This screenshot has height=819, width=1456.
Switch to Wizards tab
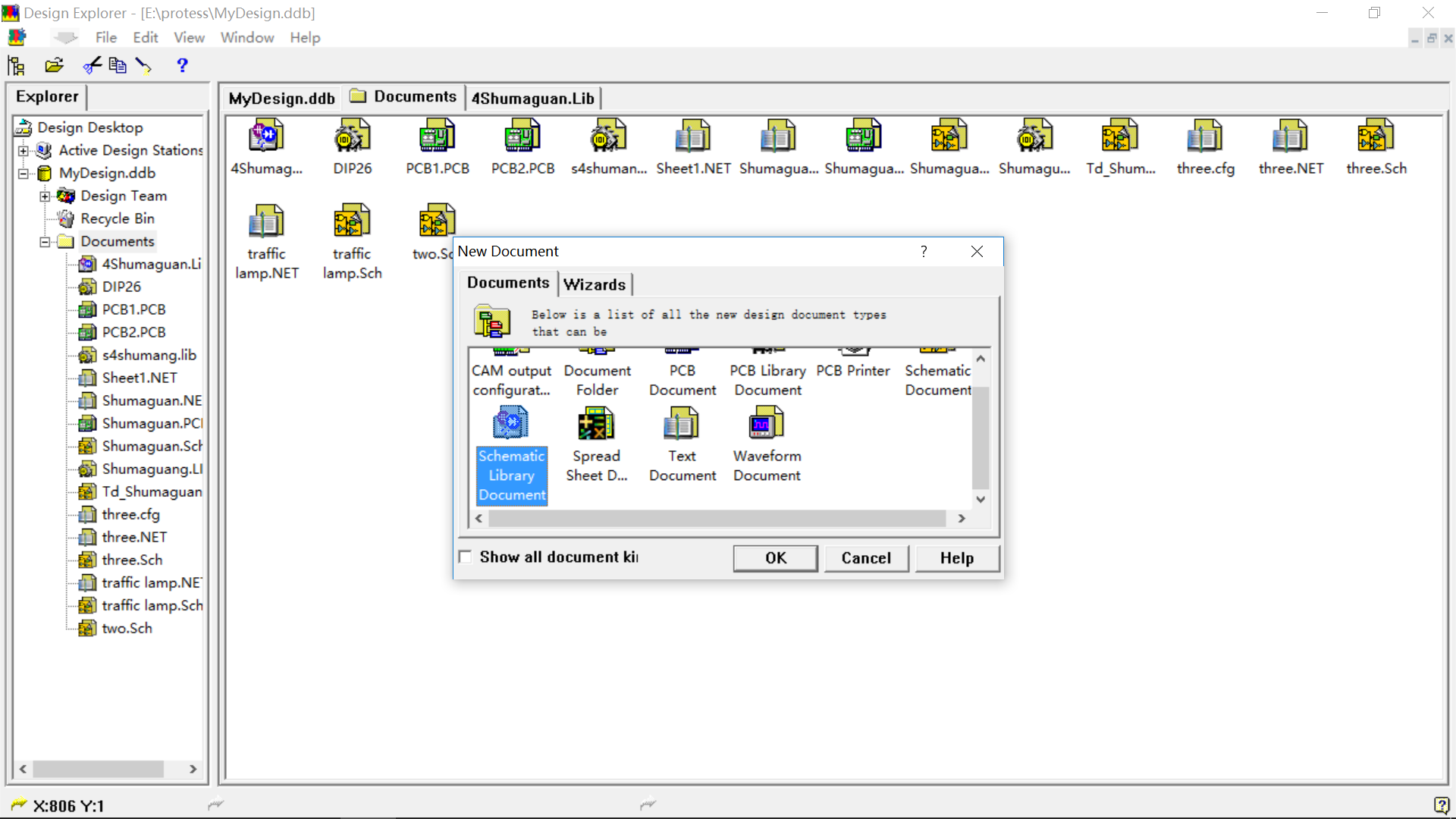(x=594, y=284)
